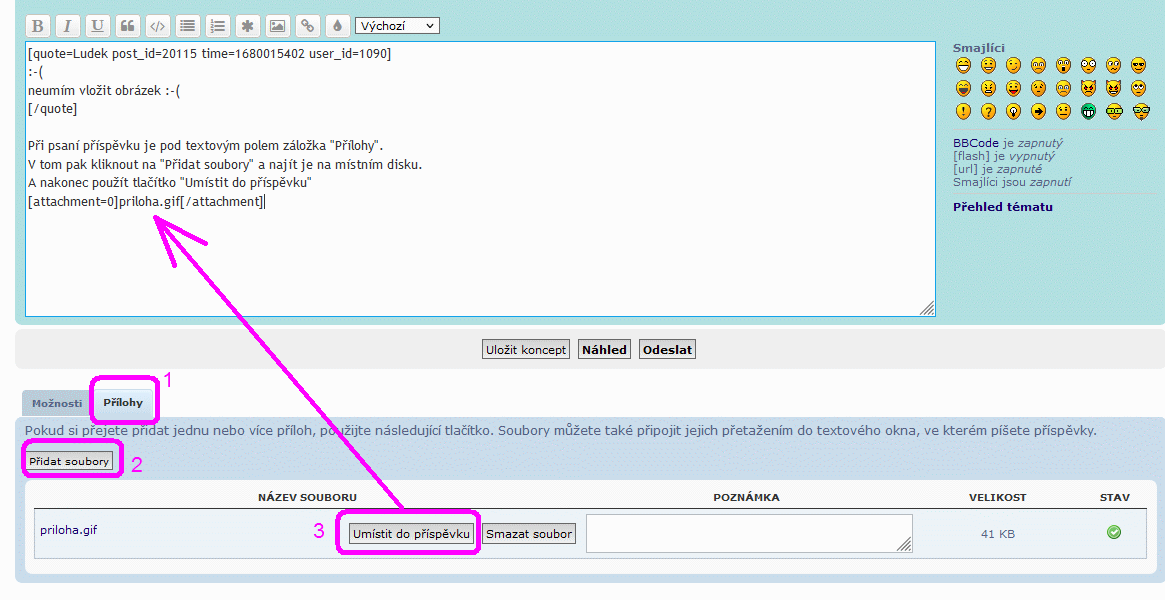The height and width of the screenshot is (600, 1165).
Task: Click in the Poznámka comment field
Action: (748, 533)
